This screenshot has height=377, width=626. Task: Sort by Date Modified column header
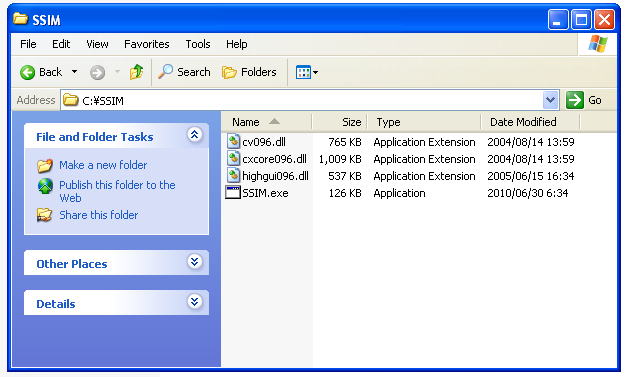click(531, 122)
